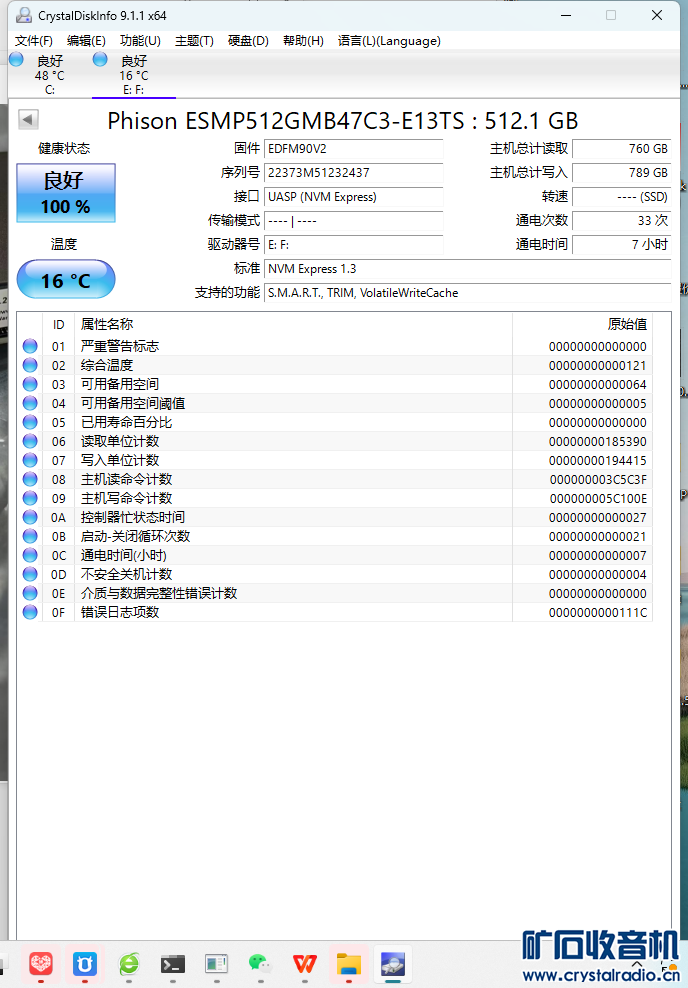Screen dimensions: 688x988
Task: Open the 帮助(H) menu
Action: pyautogui.click(x=303, y=41)
